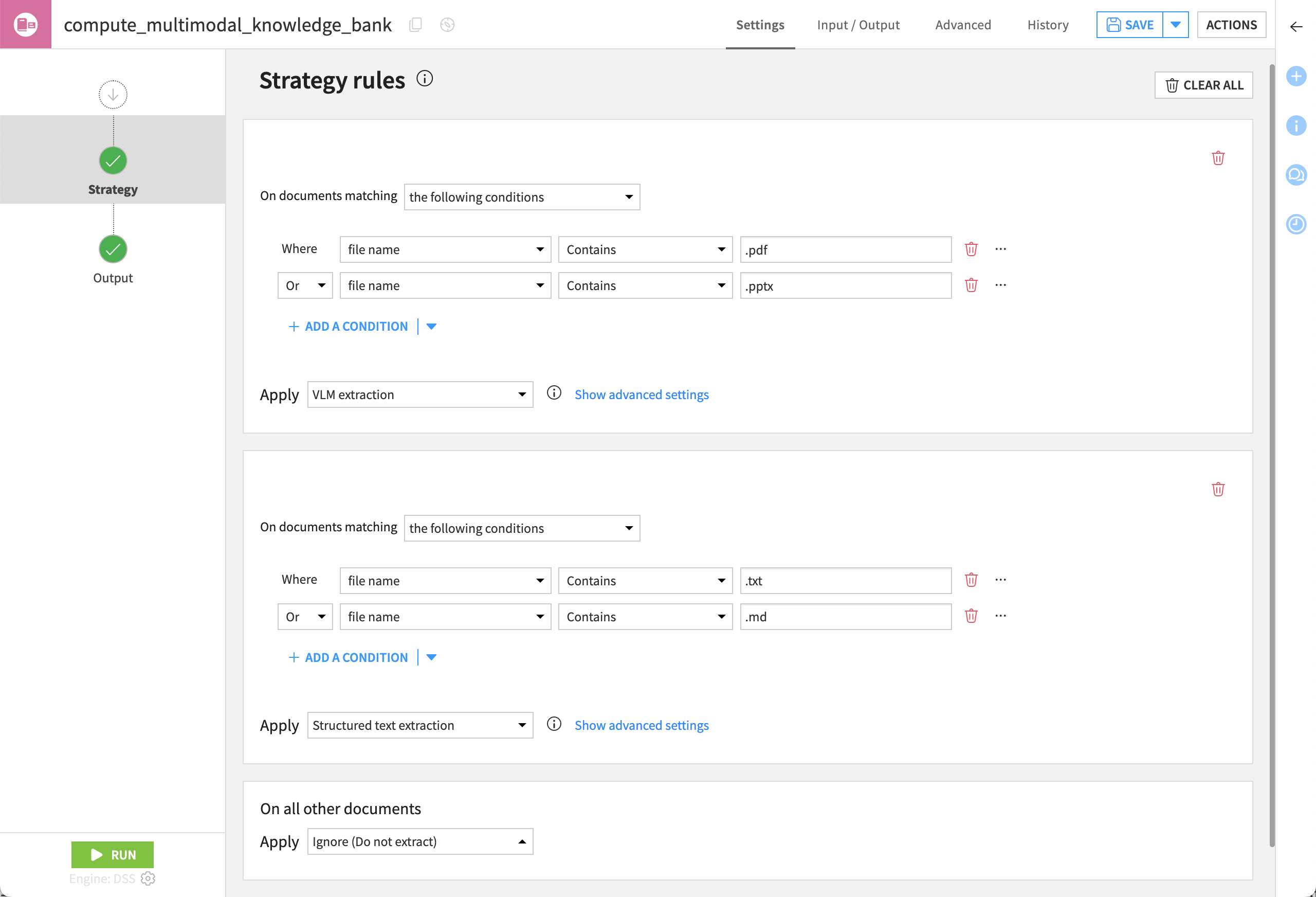Expand add condition options in second rule
The image size is (1316, 897).
pyautogui.click(x=431, y=657)
